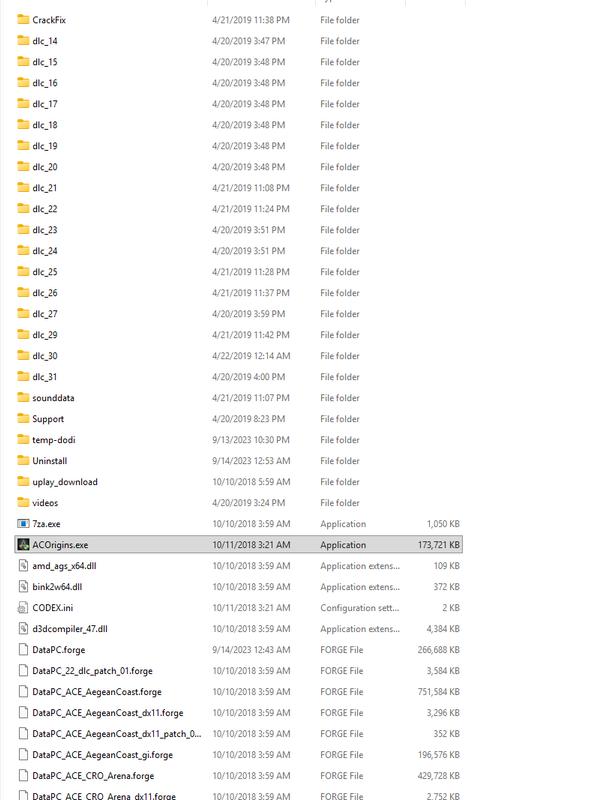The width and height of the screenshot is (592, 800).
Task: Click the Support folder icon
Action: click(x=23, y=418)
